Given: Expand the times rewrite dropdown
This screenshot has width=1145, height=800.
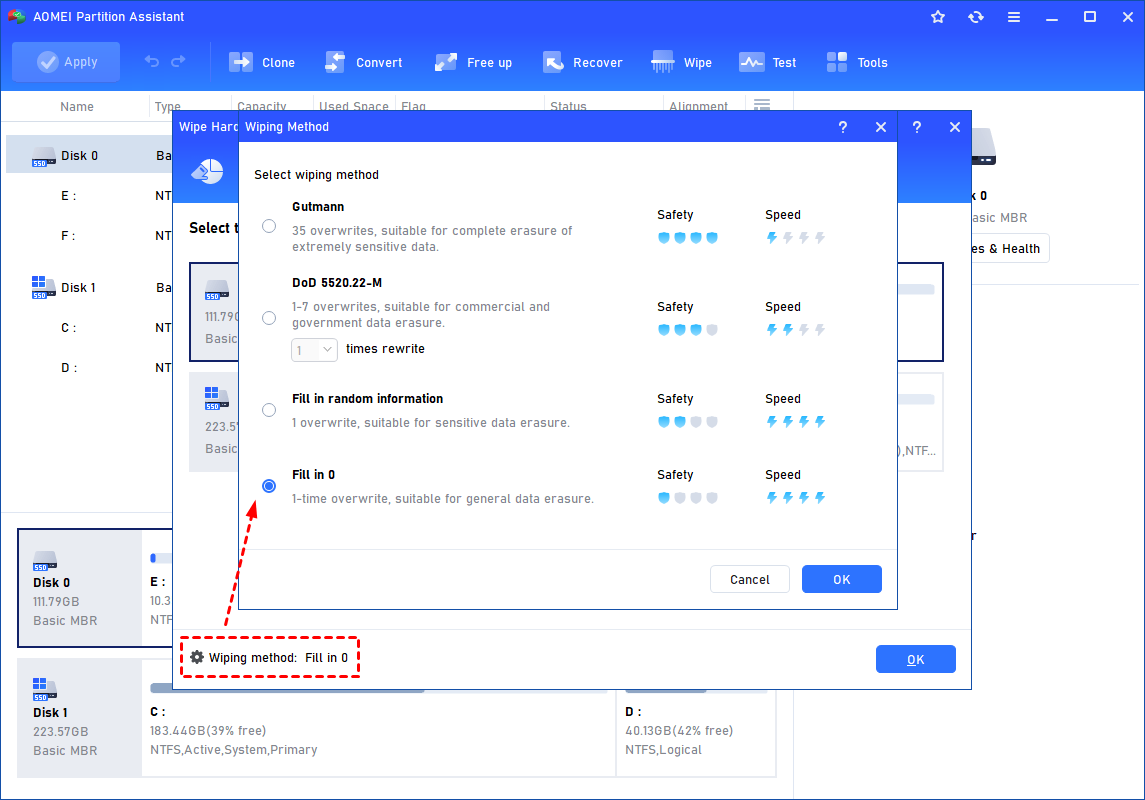Looking at the screenshot, I should (315, 350).
